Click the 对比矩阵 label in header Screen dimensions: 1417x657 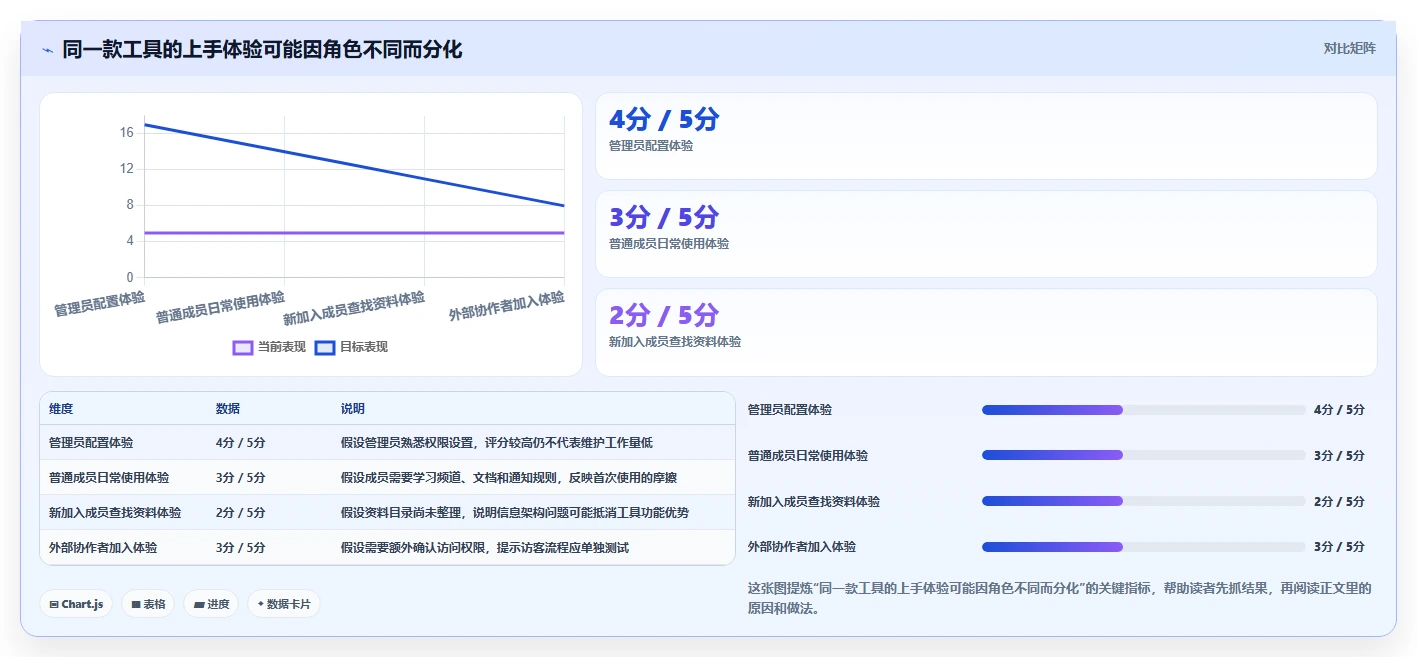(1349, 48)
